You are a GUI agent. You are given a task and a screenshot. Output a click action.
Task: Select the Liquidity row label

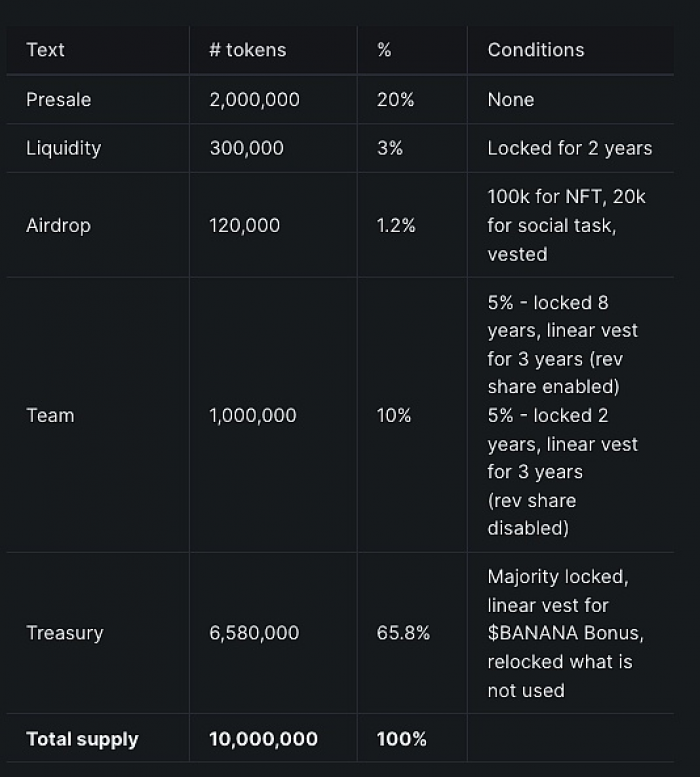point(63,148)
